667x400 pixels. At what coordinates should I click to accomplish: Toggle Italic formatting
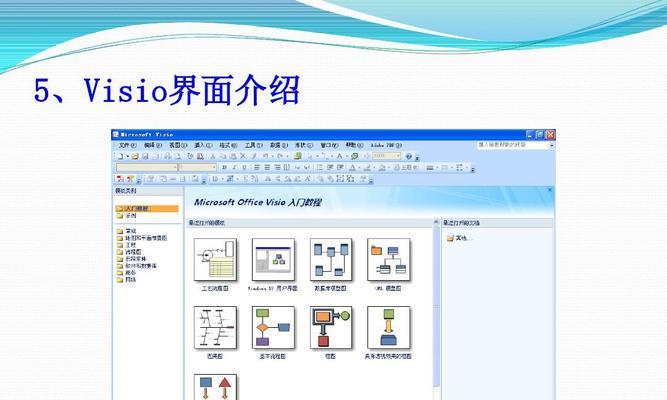[234, 167]
